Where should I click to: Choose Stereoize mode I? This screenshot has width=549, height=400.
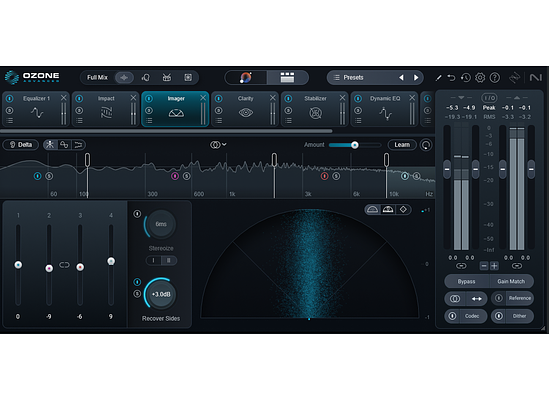153,261
